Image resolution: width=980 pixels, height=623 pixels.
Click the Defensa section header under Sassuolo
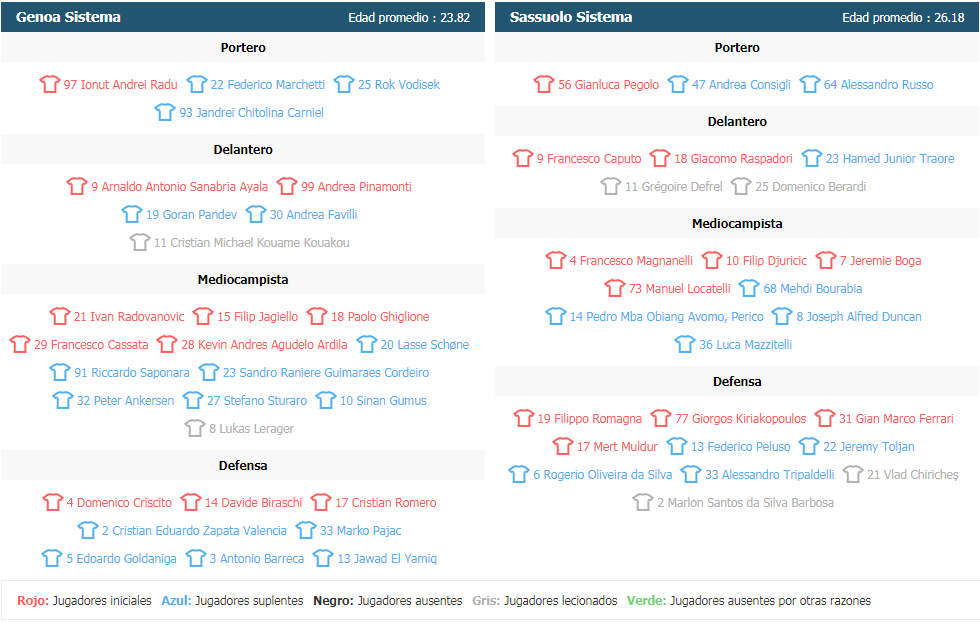737,381
